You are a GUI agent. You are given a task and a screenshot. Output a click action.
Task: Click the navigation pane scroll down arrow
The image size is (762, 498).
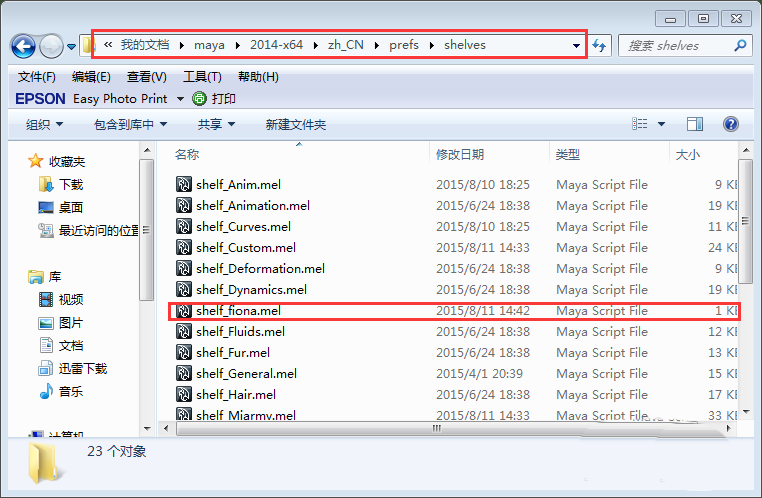click(147, 429)
